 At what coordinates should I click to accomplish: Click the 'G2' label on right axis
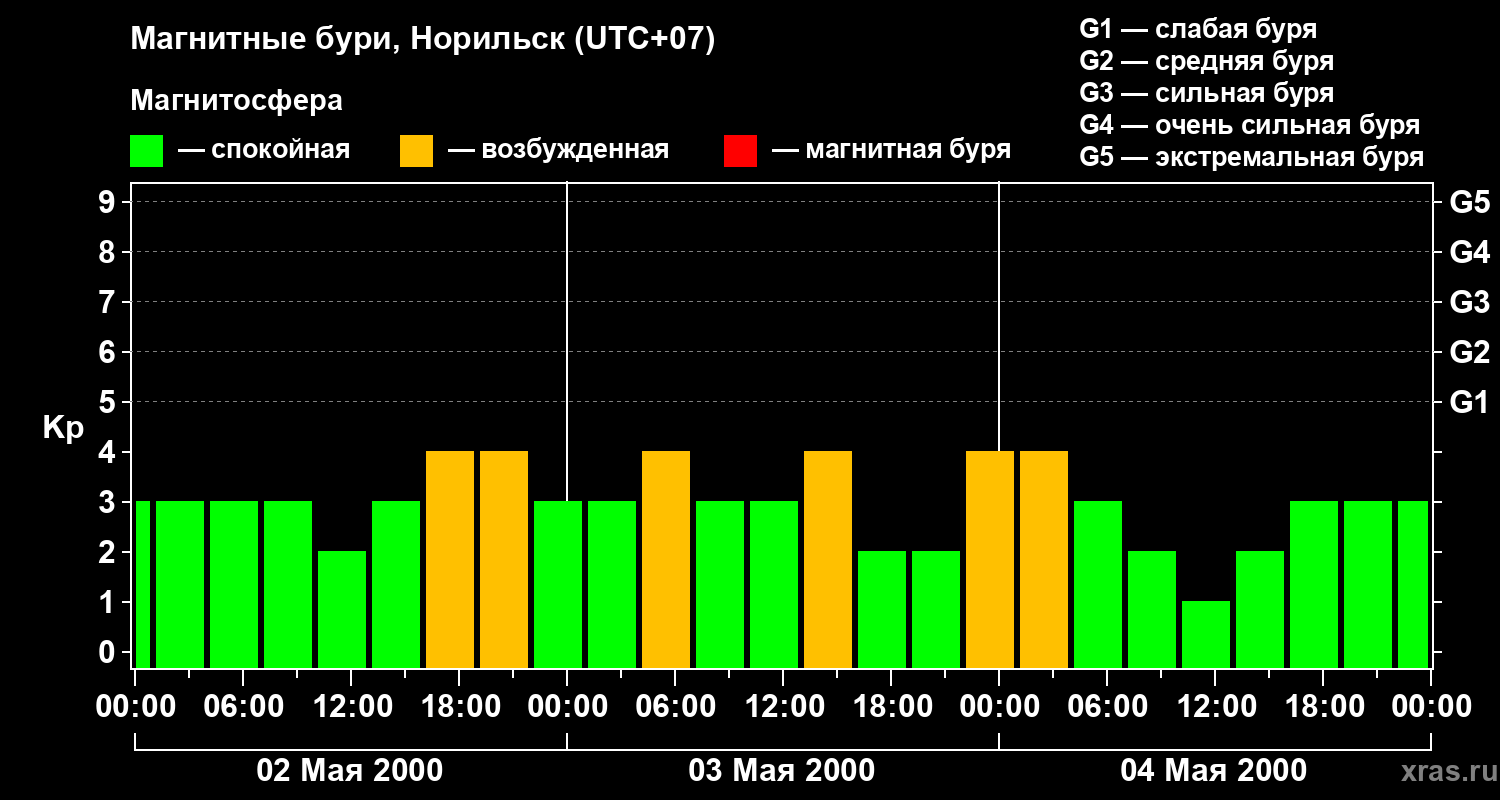coord(1469,352)
